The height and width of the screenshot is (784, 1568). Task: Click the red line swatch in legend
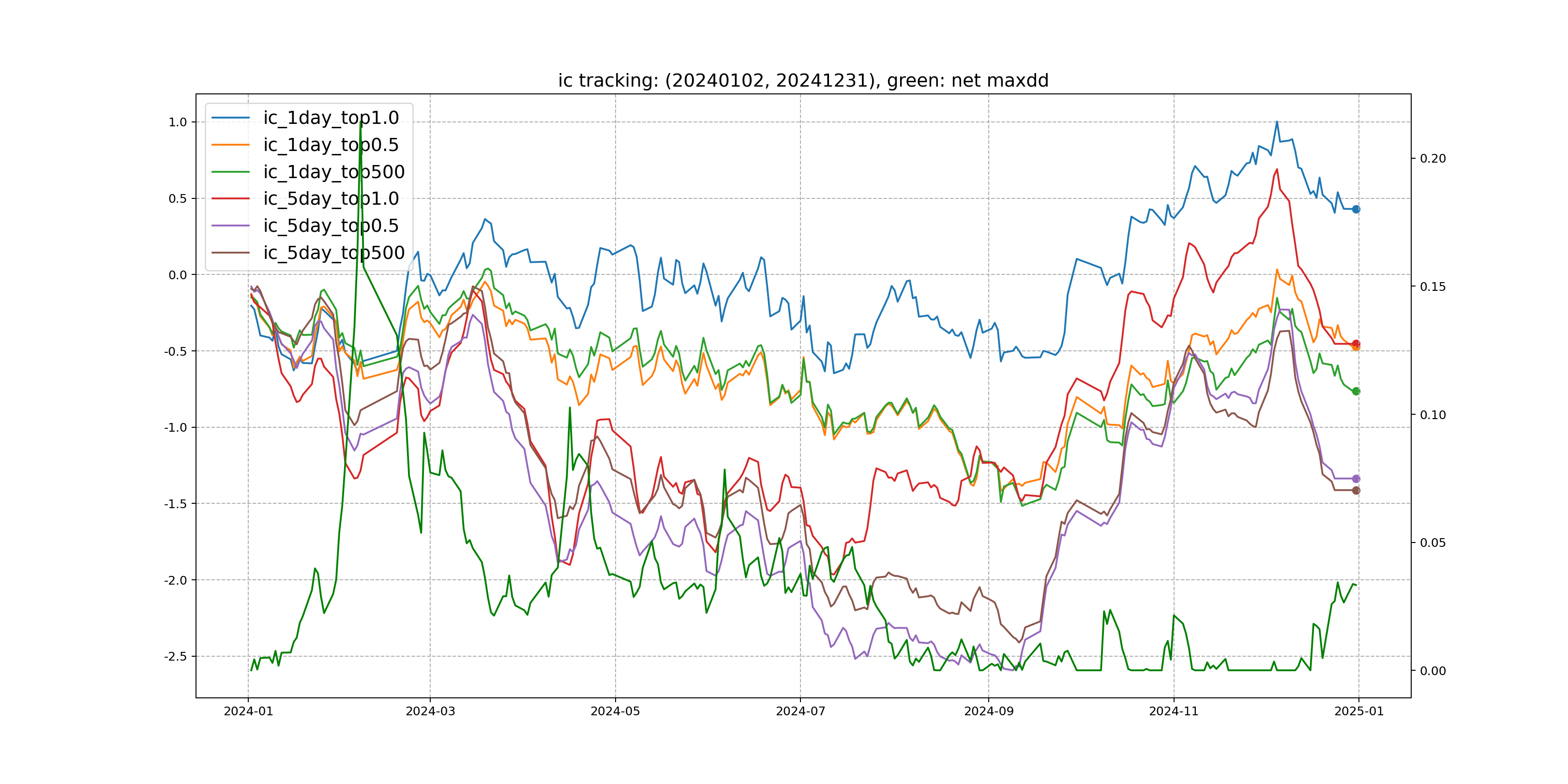coord(230,198)
